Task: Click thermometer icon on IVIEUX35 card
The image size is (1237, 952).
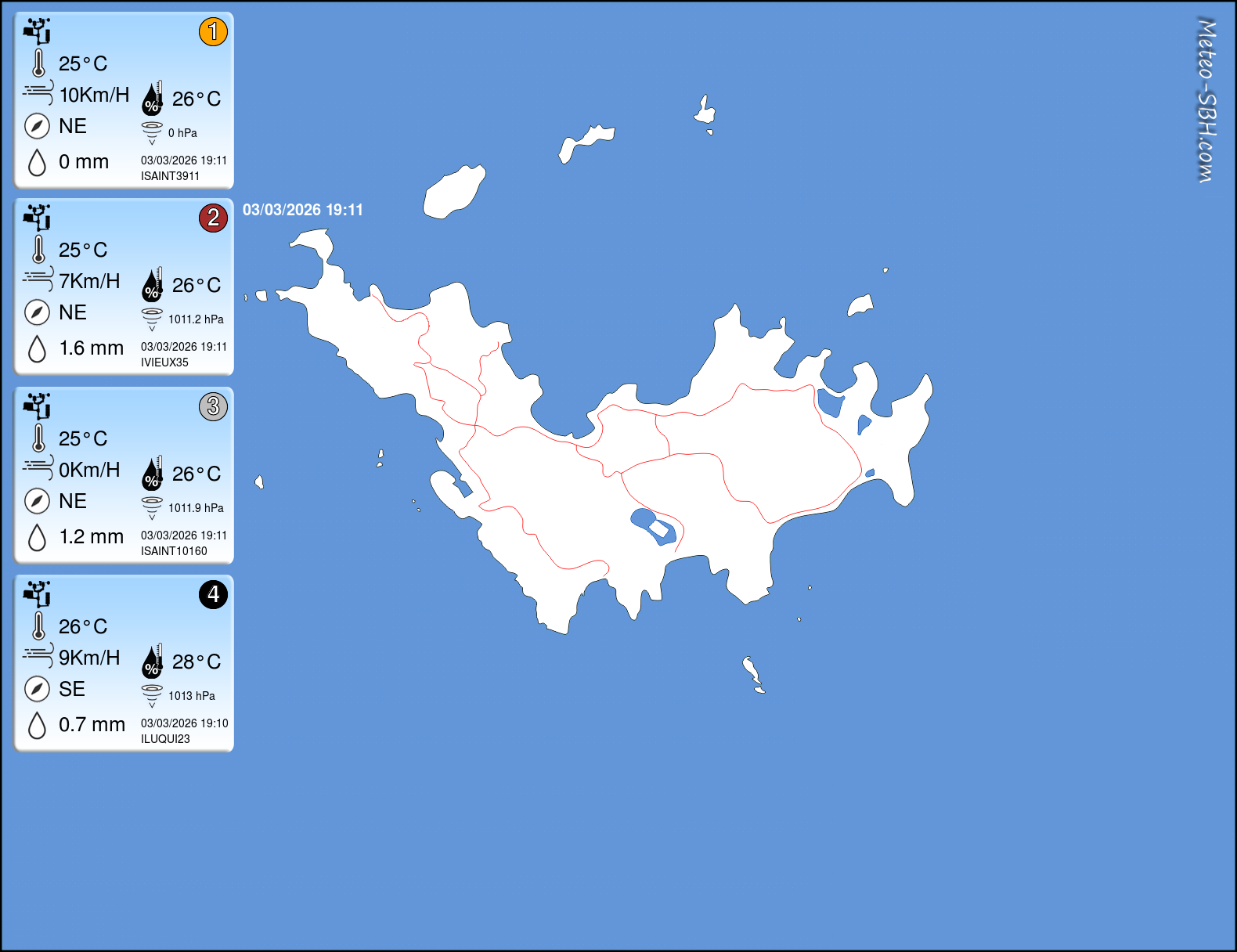Action: point(38,250)
